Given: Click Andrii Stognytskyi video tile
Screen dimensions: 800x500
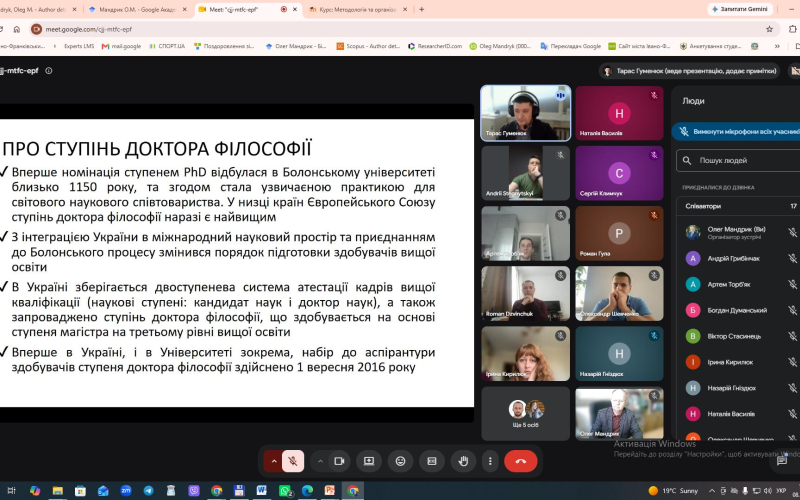Looking at the screenshot, I should point(526,173).
